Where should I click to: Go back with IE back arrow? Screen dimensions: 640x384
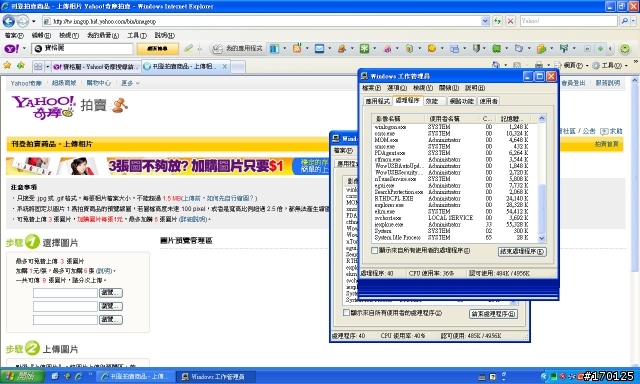(9, 21)
